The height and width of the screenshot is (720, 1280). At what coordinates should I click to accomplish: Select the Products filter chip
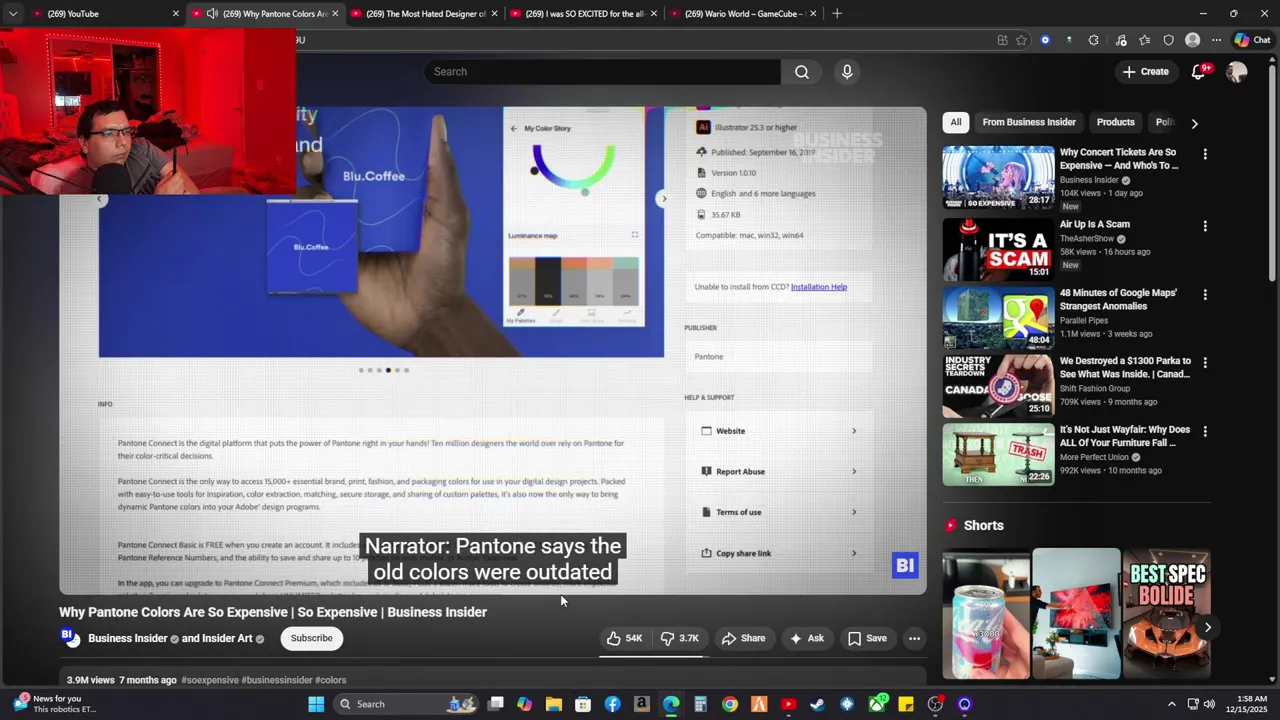pyautogui.click(x=1115, y=122)
